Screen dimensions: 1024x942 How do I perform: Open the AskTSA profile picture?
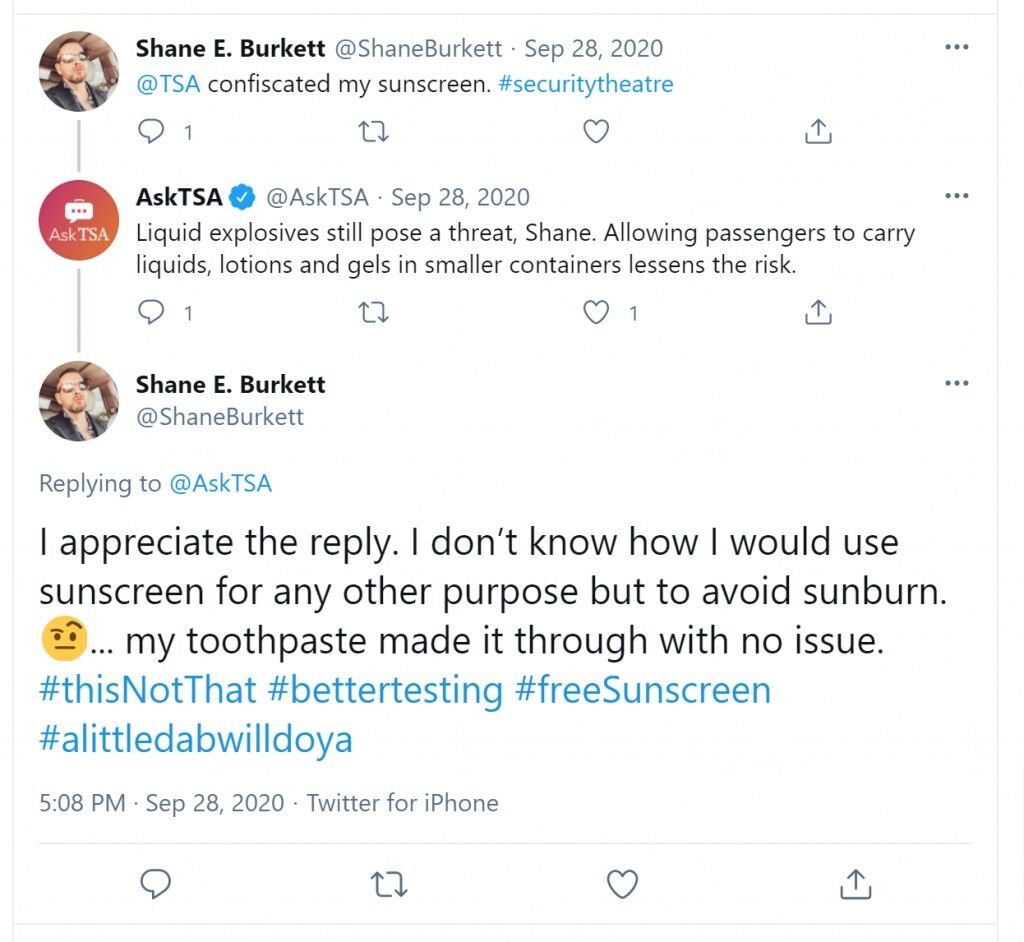tap(78, 220)
